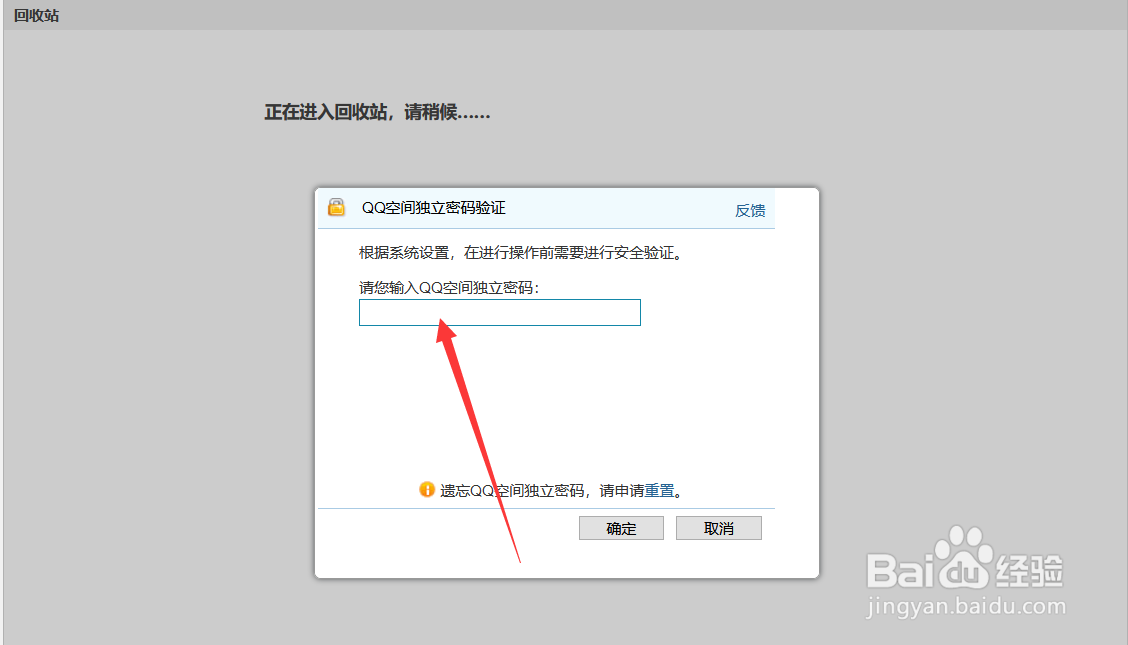The image size is (1128, 645).
Task: Click the 重置 password reset link
Action: pyautogui.click(x=659, y=490)
